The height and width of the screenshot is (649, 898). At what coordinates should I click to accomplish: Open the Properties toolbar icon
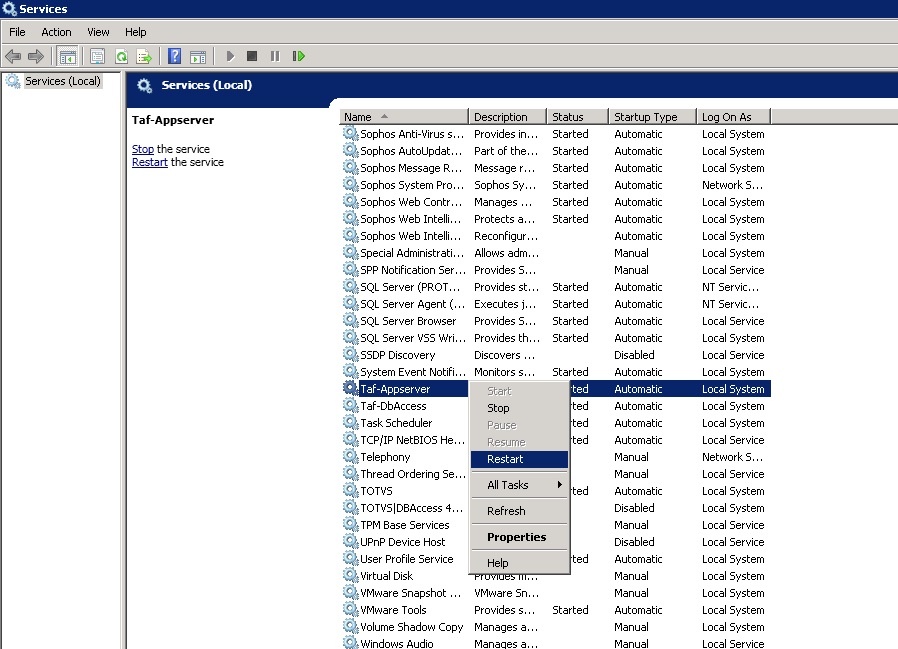(x=98, y=56)
